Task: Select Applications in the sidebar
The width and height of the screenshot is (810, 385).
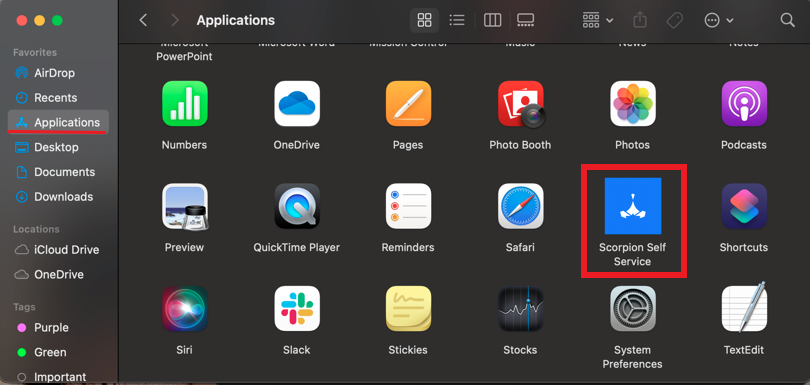Action: tap(58, 122)
